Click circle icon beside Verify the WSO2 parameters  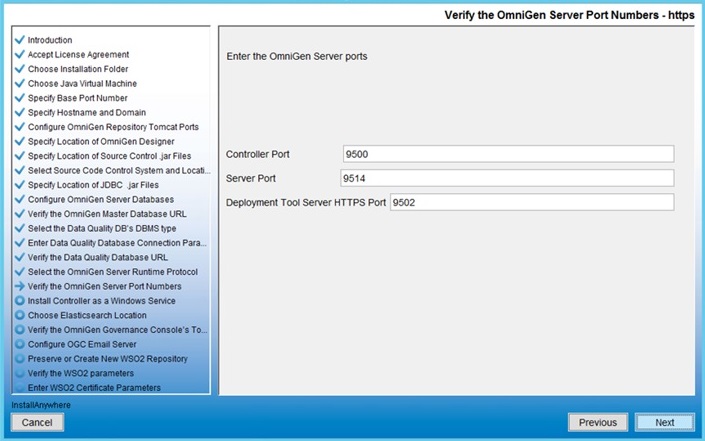coord(20,373)
